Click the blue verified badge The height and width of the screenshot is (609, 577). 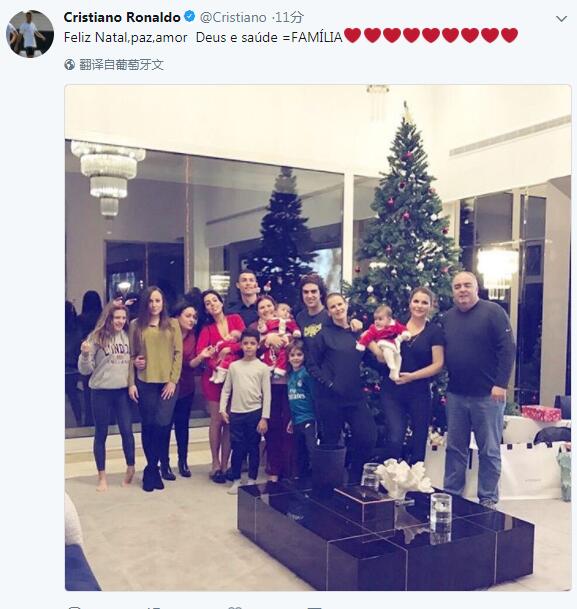tap(189, 17)
